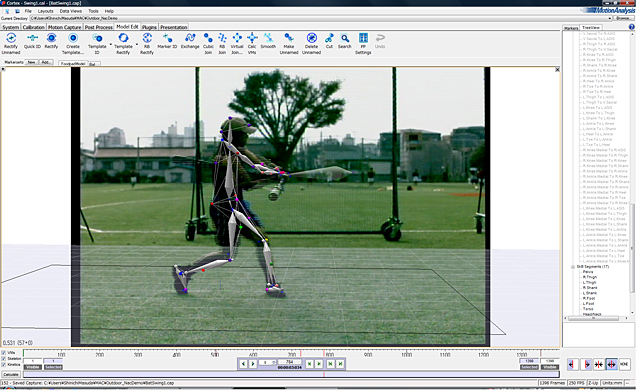Toggle the Skeleton checkbox
641x392 pixels.
[4, 358]
